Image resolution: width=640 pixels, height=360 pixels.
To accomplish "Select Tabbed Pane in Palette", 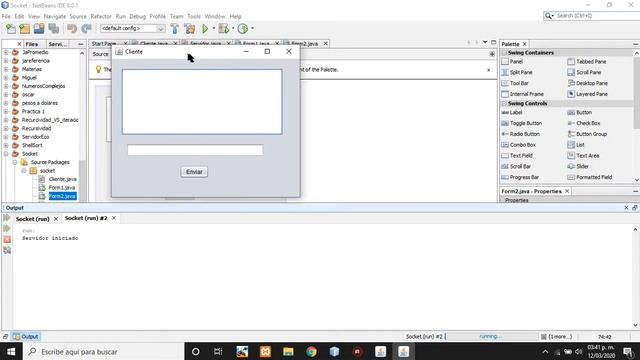I will pos(587,62).
